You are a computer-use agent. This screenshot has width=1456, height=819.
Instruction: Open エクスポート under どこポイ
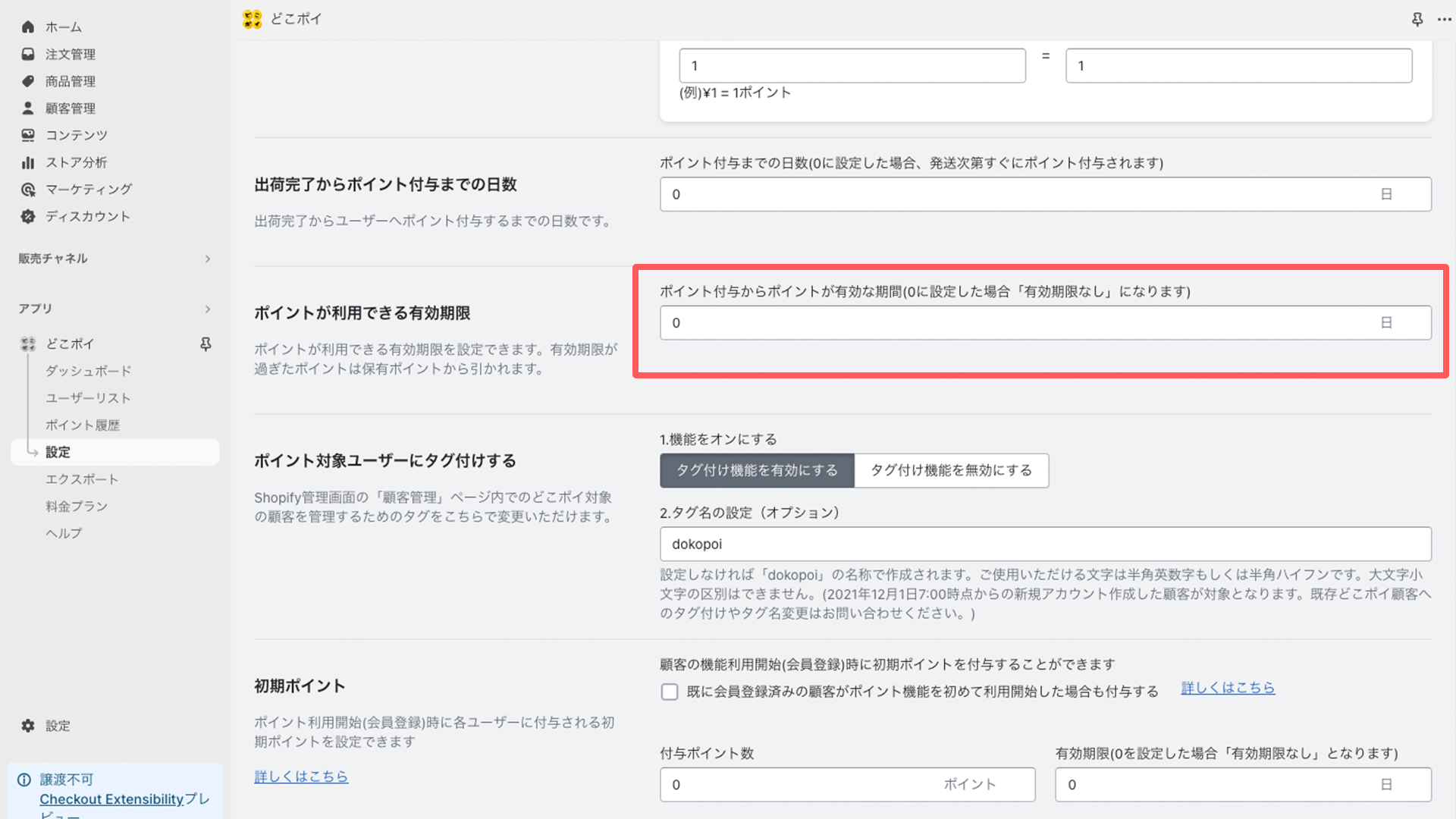(82, 479)
